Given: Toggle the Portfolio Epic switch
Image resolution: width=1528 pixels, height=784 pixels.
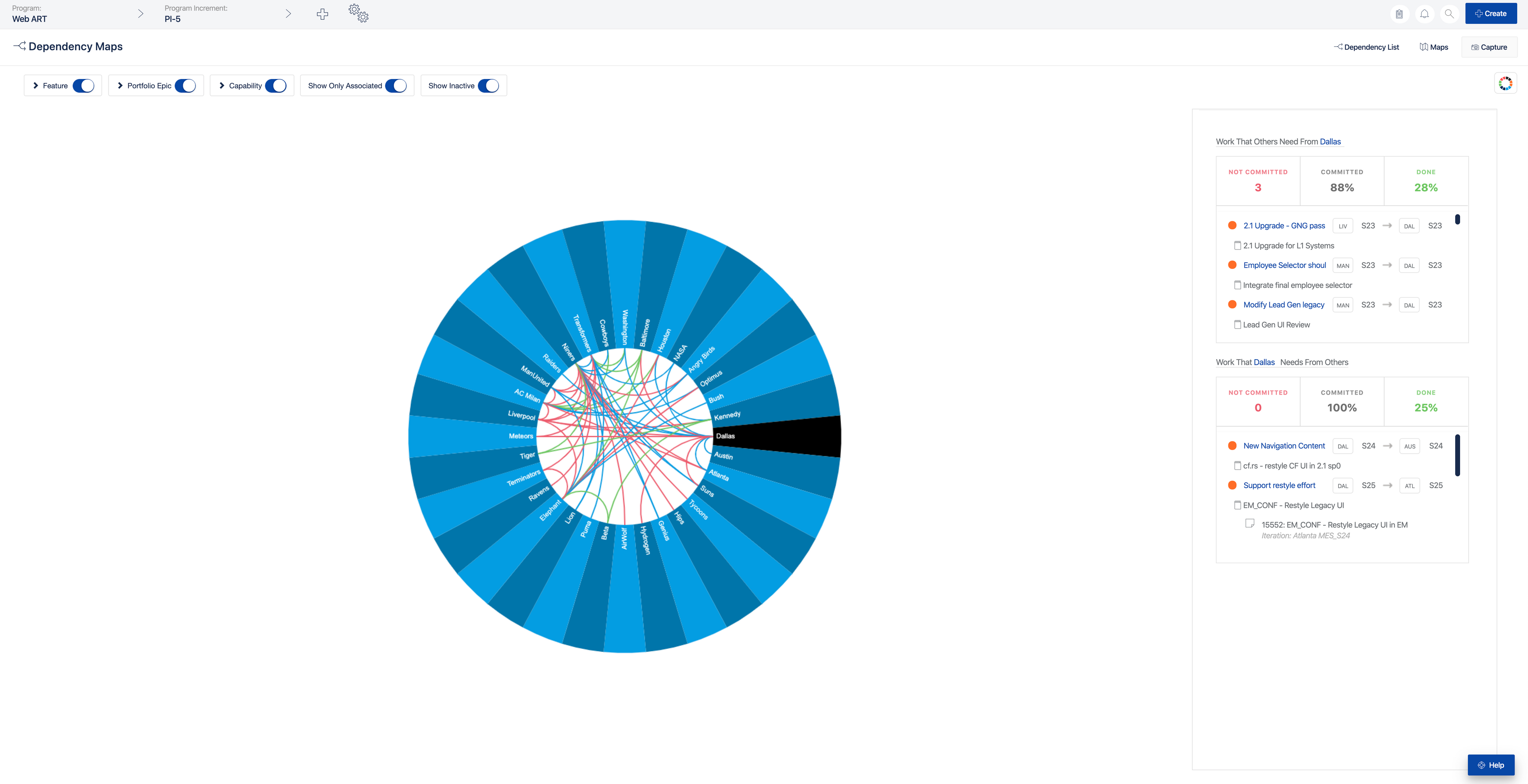Looking at the screenshot, I should [x=186, y=86].
